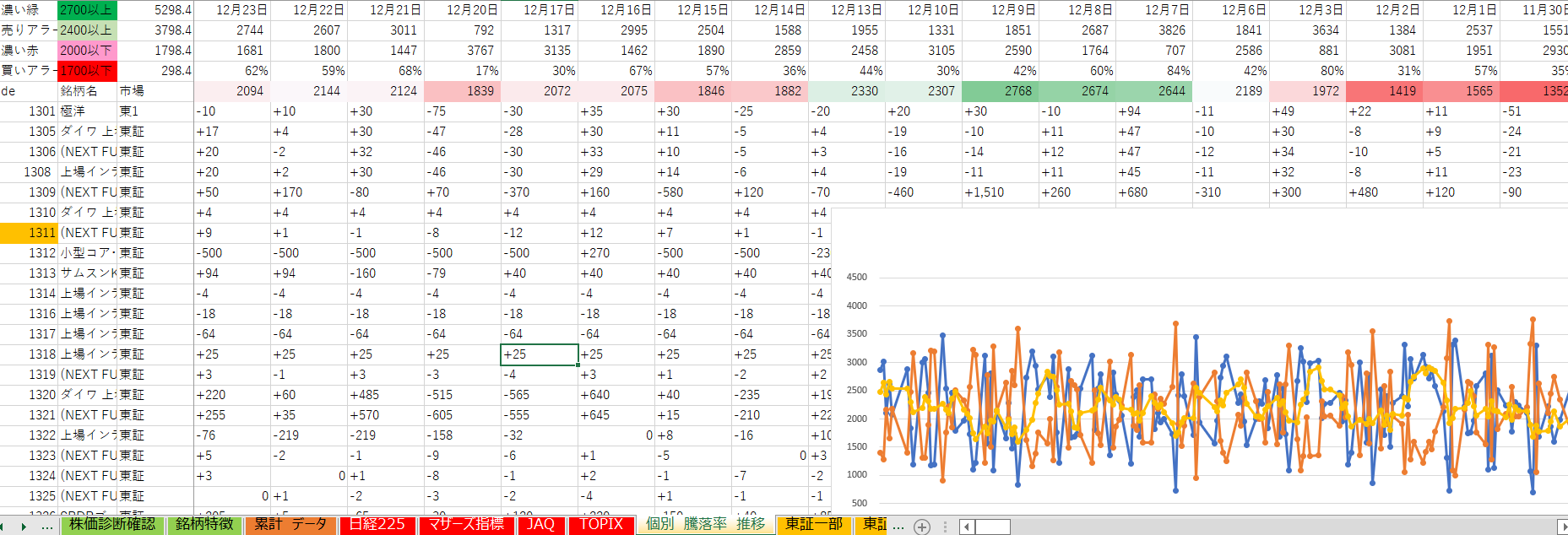Select the green 2700以上 legend cell
This screenshot has width=1568, height=535.
[86, 10]
